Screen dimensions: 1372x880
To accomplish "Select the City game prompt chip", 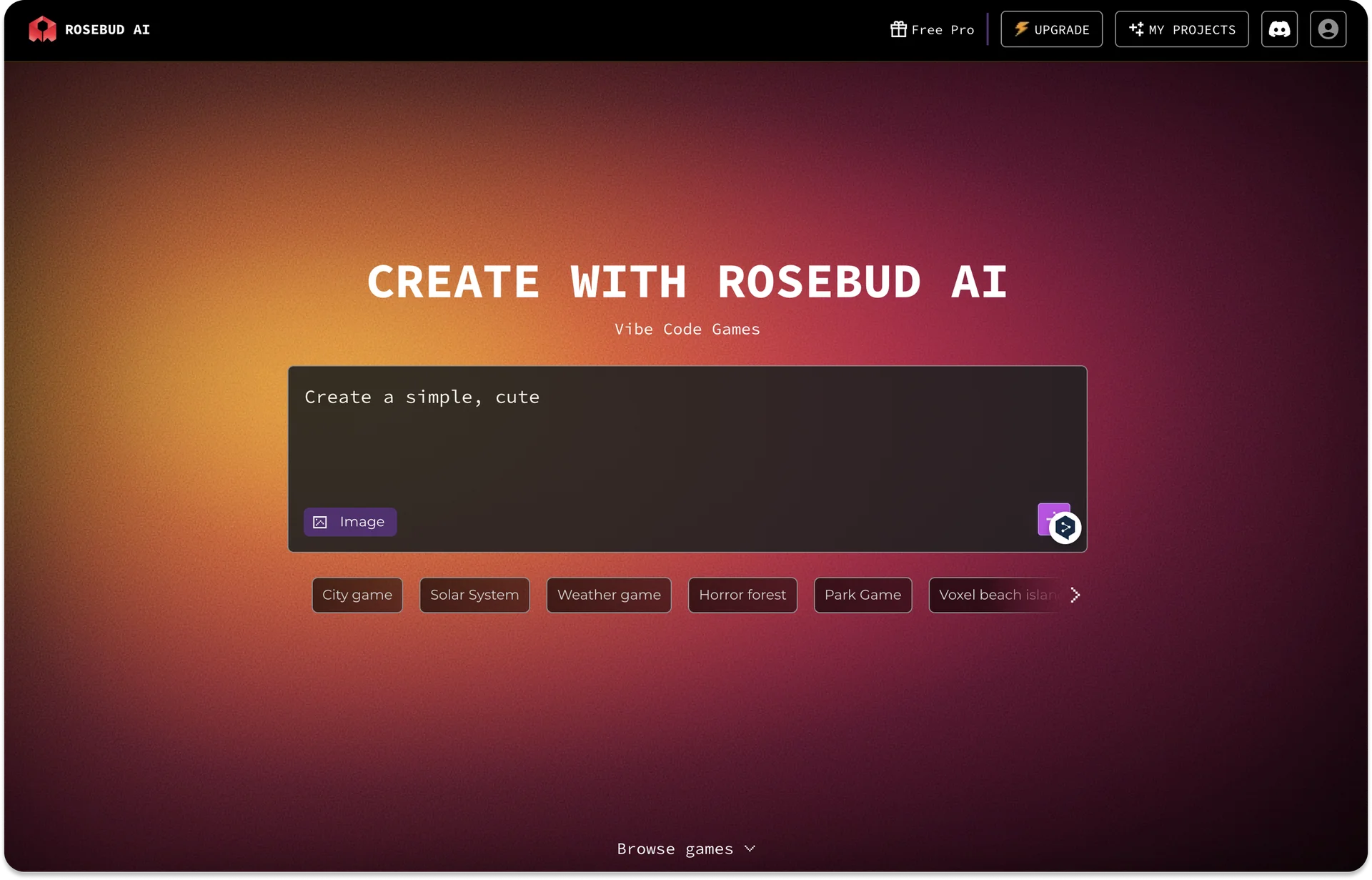I will pos(357,595).
